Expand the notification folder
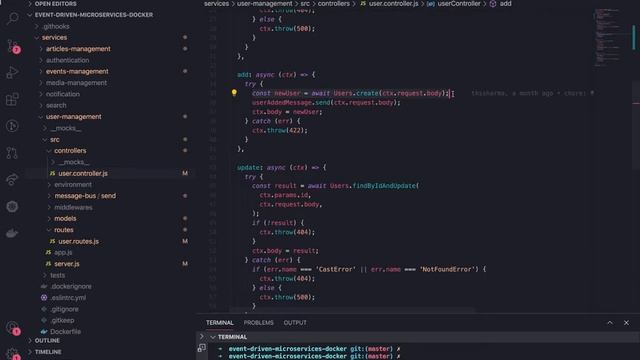640x360 pixels. pyautogui.click(x=63, y=94)
